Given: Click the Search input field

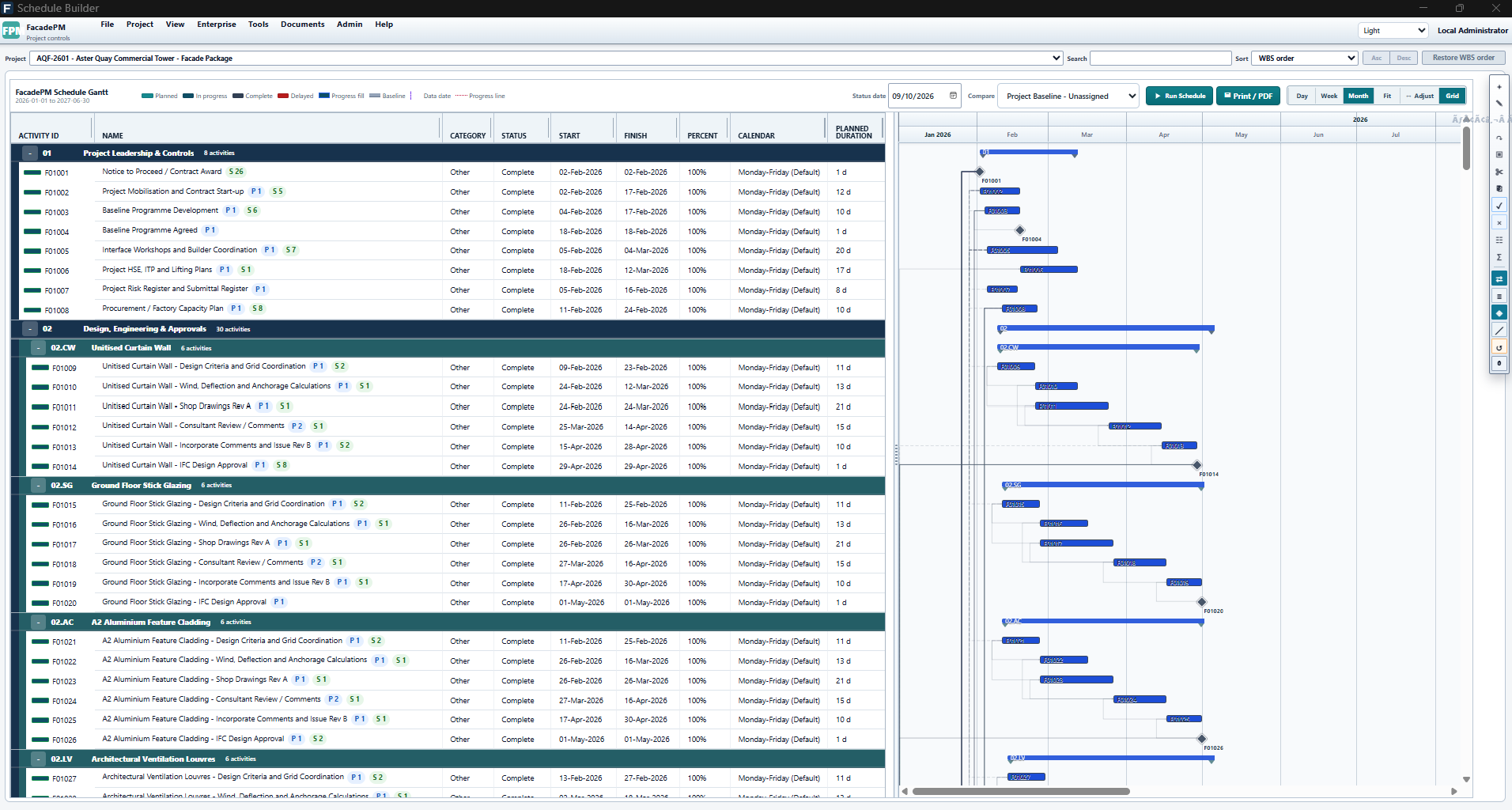Looking at the screenshot, I should 1160,58.
